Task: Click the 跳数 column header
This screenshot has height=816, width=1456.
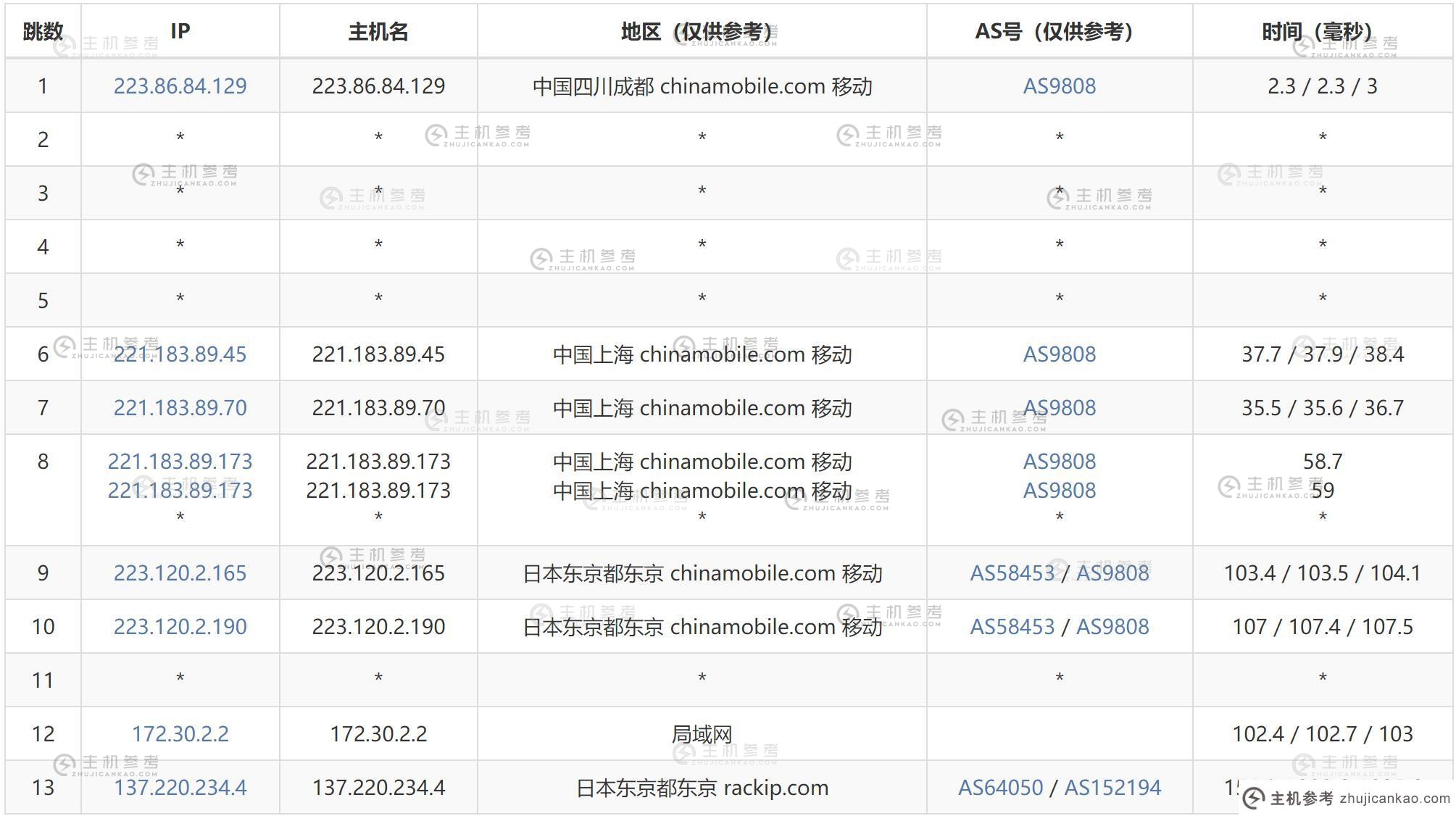Action: pyautogui.click(x=43, y=32)
